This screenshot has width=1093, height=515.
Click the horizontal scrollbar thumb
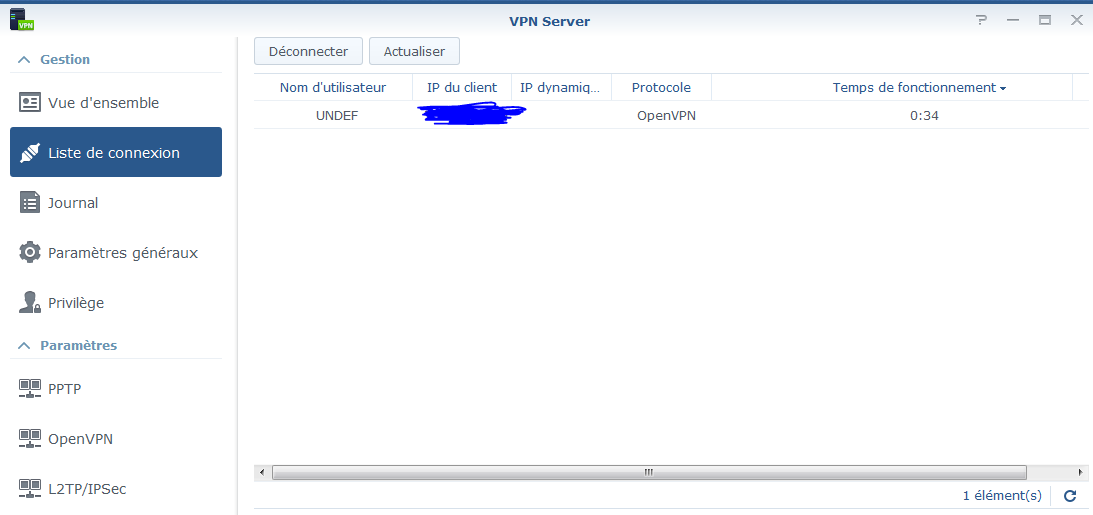(649, 472)
